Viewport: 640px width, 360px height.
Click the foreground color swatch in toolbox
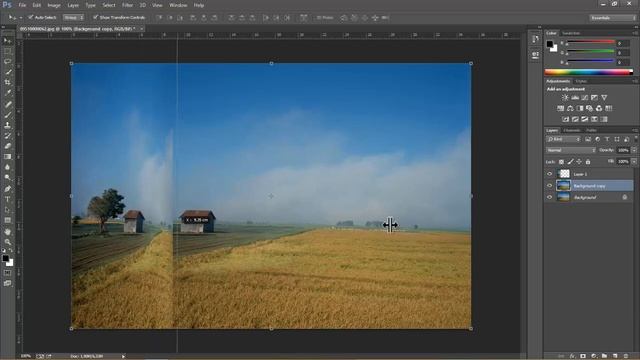(5, 258)
